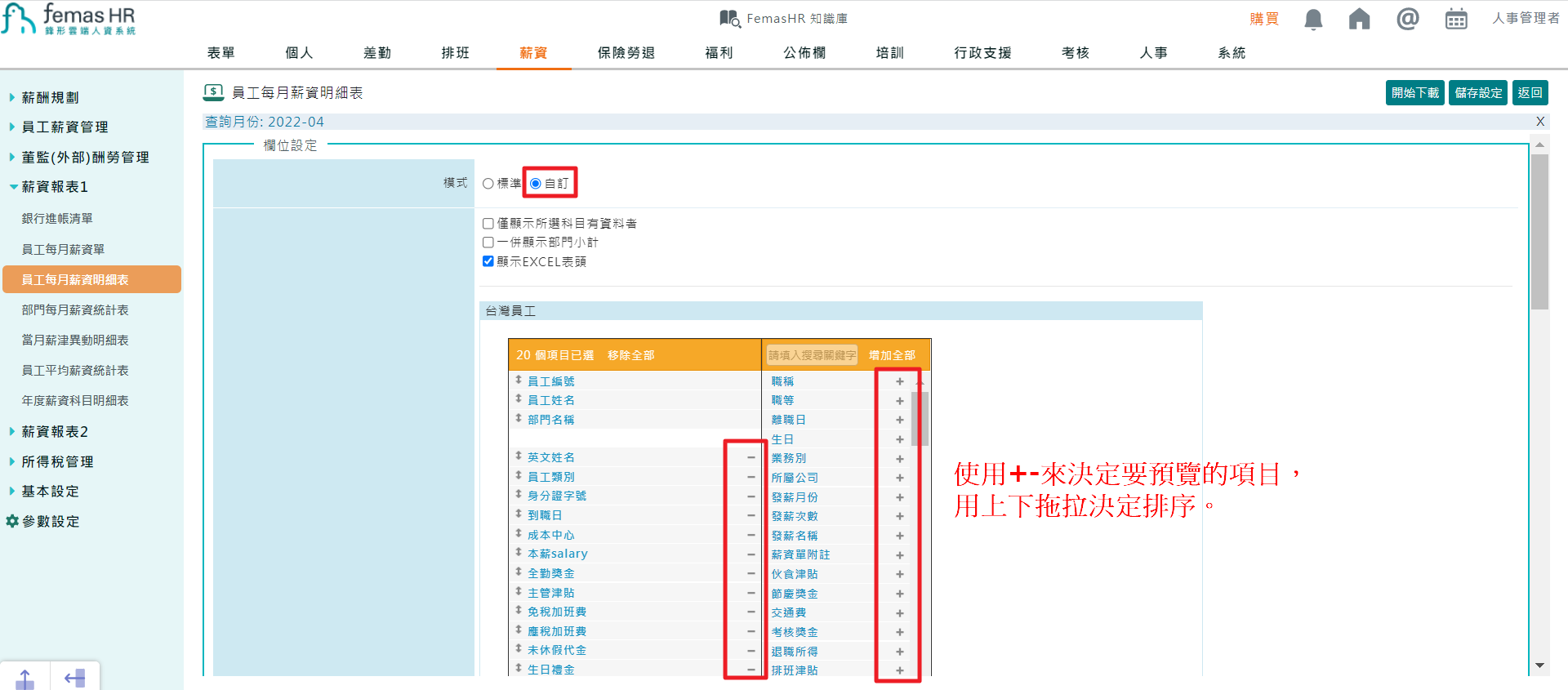Click the page vertical scrollbar thumb
Screen dimensions: 1568x690
click(1540, 232)
